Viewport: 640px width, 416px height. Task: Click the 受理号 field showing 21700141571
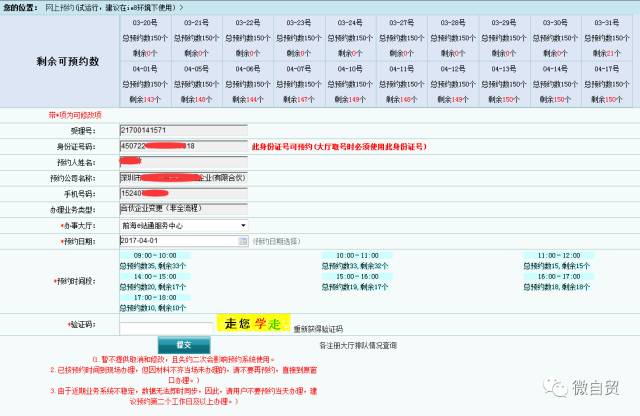(x=181, y=130)
